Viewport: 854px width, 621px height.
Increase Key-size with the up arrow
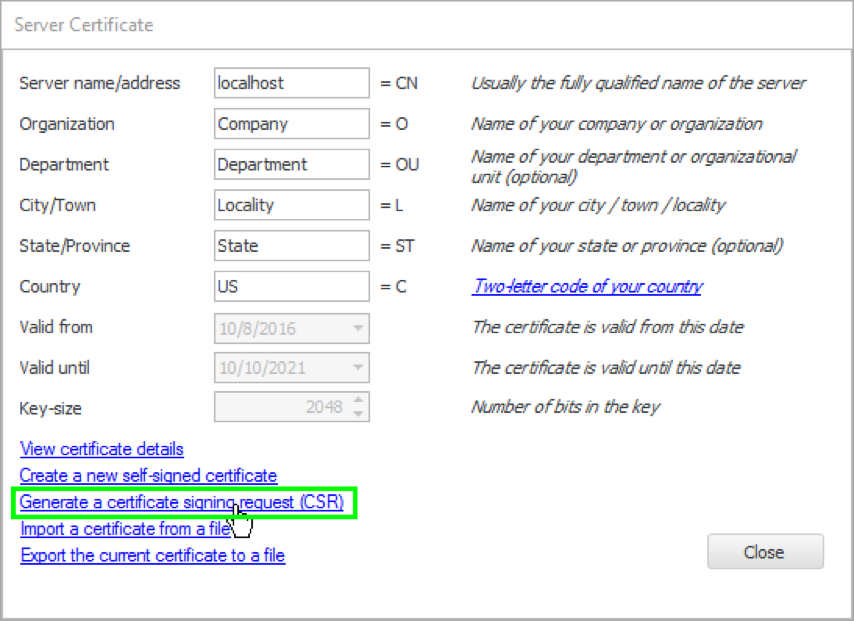pos(359,401)
